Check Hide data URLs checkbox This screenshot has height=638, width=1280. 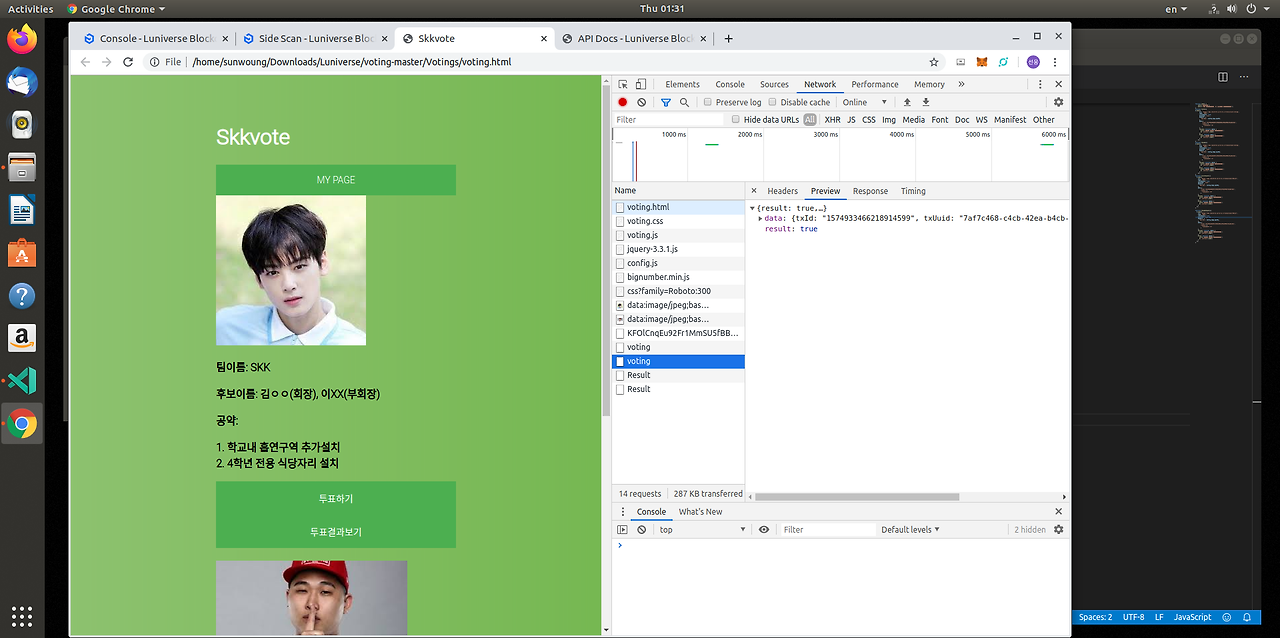(735, 120)
